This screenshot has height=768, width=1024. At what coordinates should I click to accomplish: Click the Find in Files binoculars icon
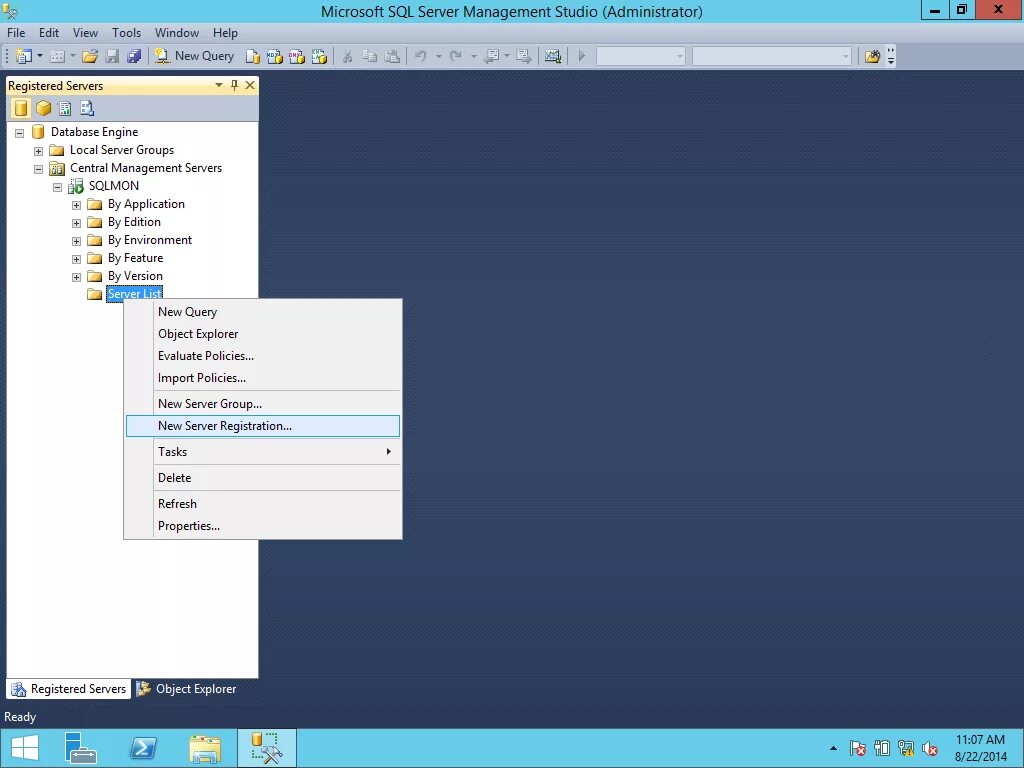pos(872,56)
